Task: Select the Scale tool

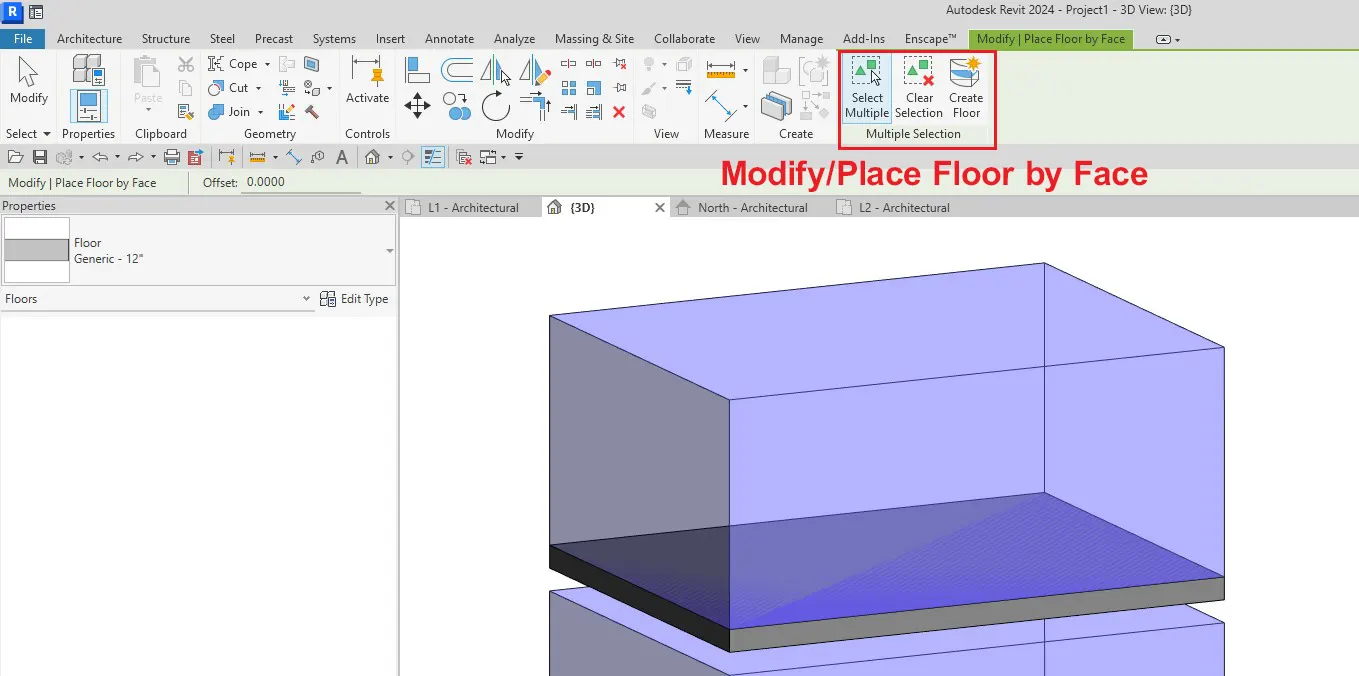Action: [x=594, y=87]
